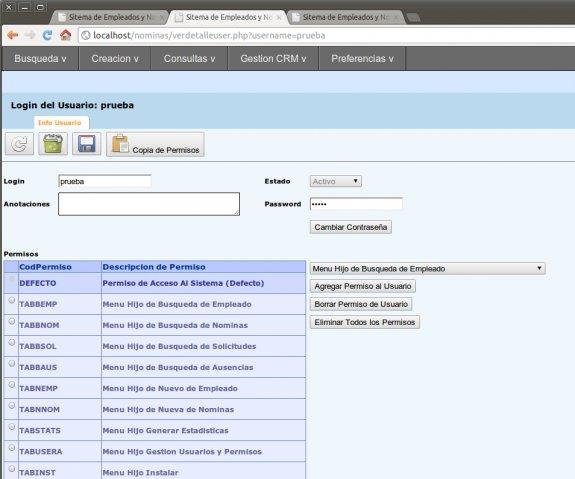Image resolution: width=575 pixels, height=479 pixels.
Task: Expand the Gestion CRM menu
Action: coord(273,58)
